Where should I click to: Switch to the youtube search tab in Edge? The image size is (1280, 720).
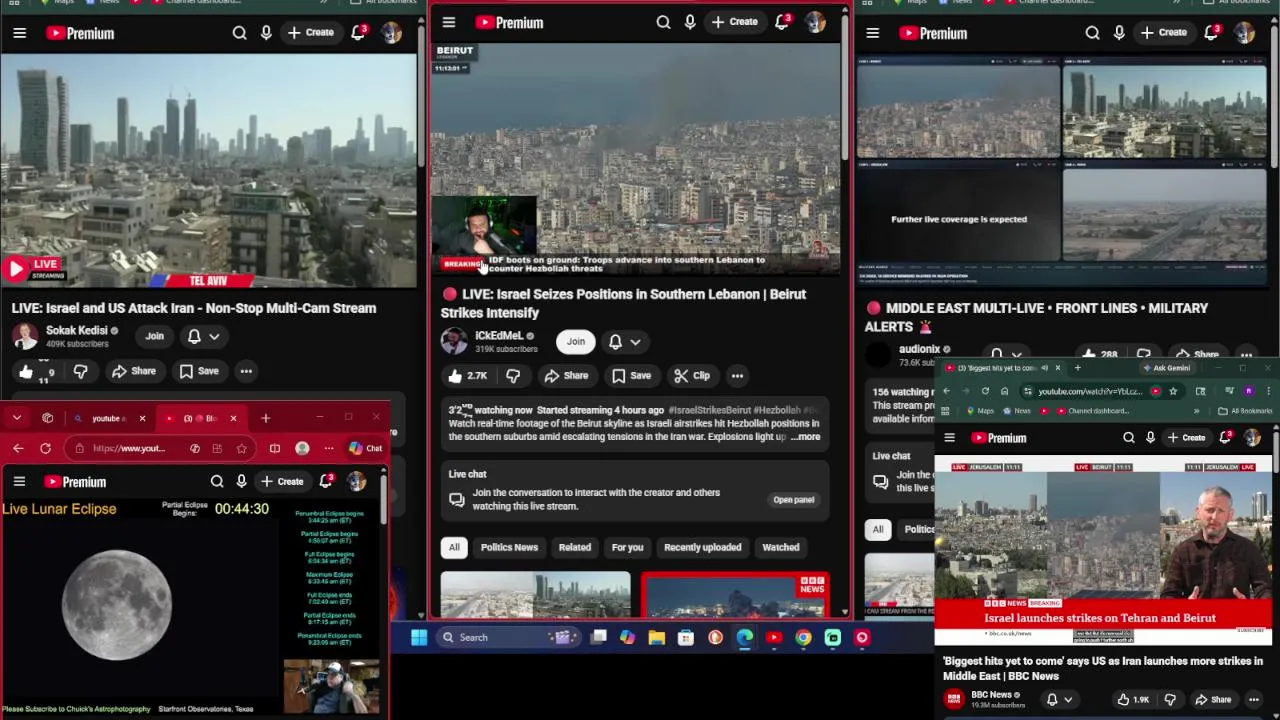coord(110,418)
